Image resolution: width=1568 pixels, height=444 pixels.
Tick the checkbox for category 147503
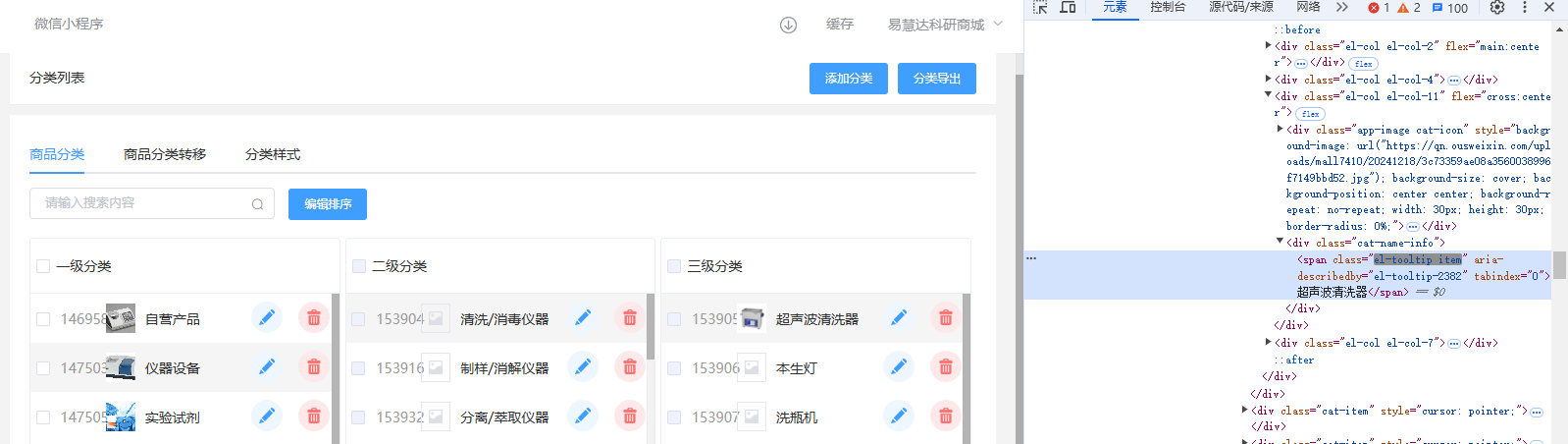click(43, 368)
